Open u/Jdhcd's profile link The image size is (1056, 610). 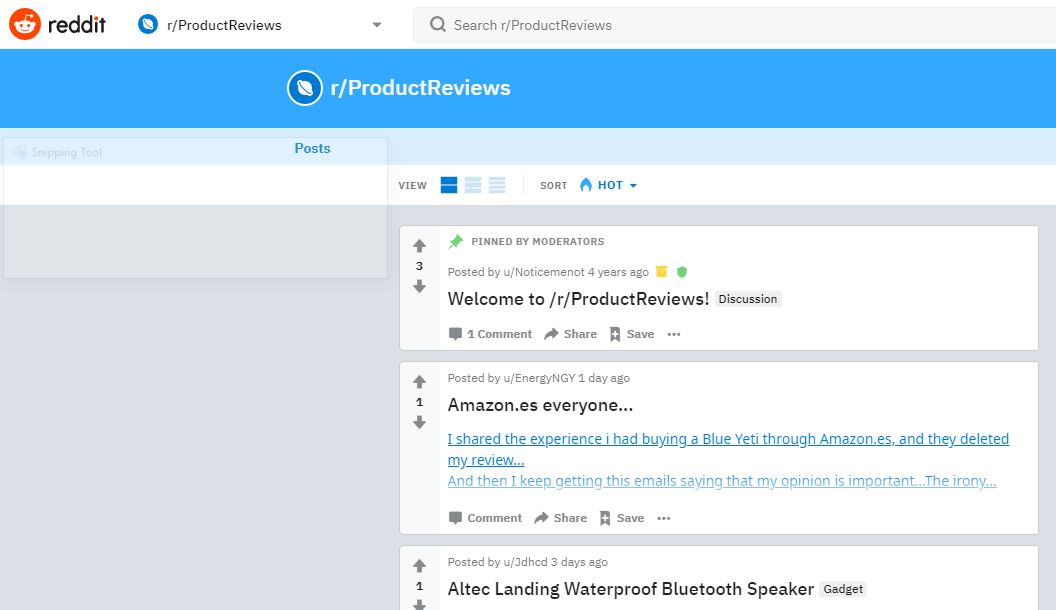525,562
